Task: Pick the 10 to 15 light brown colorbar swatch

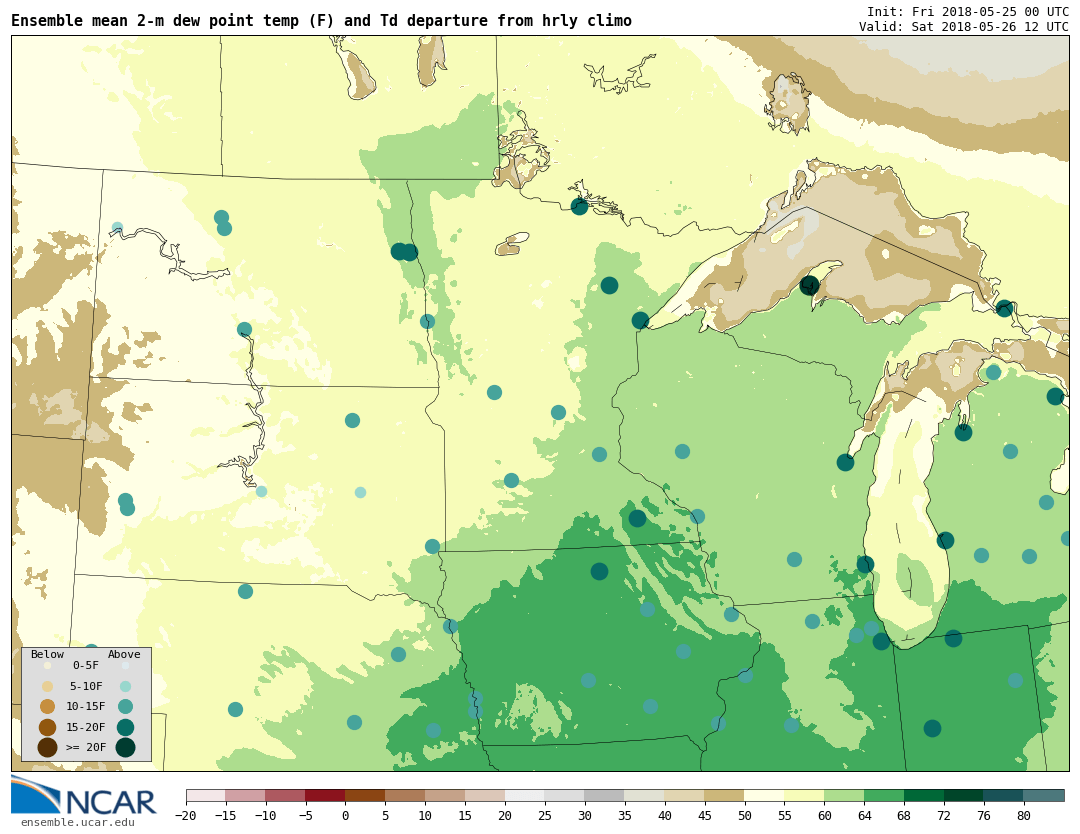Action: (446, 796)
